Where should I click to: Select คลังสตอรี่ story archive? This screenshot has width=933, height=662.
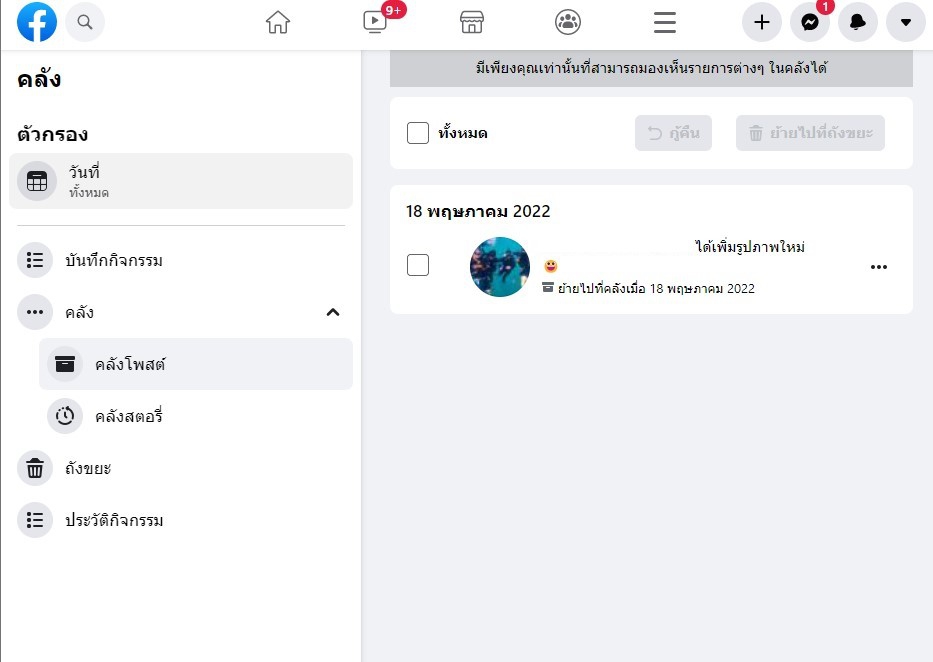196,416
